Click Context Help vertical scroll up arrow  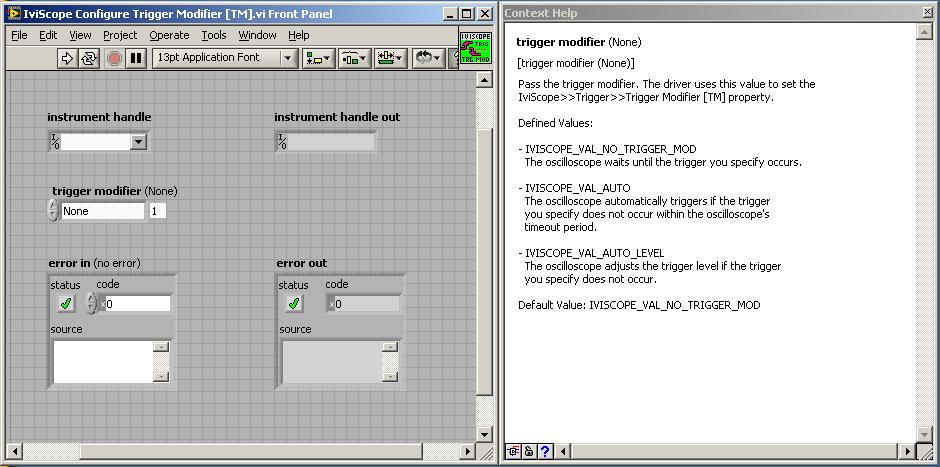[x=926, y=32]
